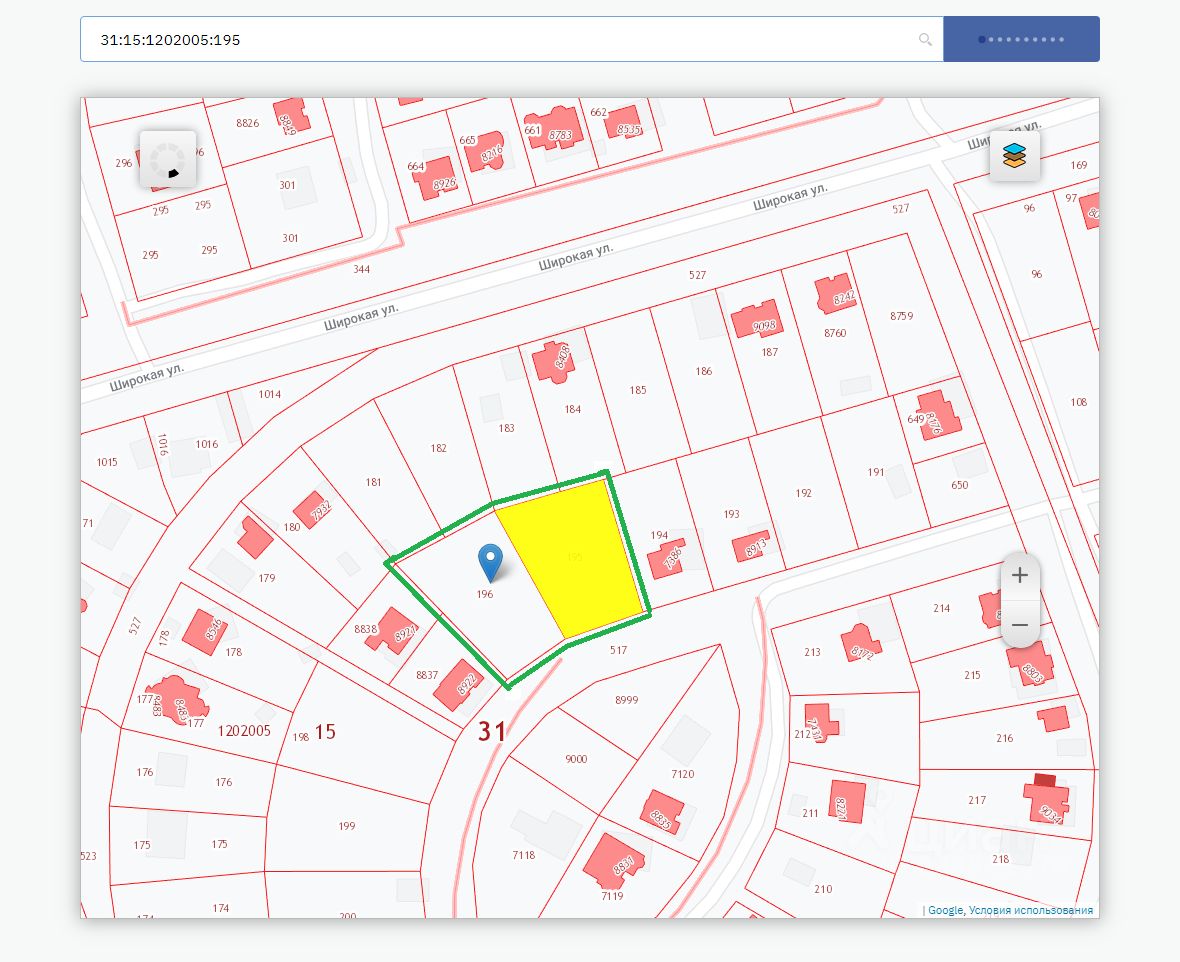1180x962 pixels.
Task: Click building 8913 footprint
Action: (x=752, y=546)
